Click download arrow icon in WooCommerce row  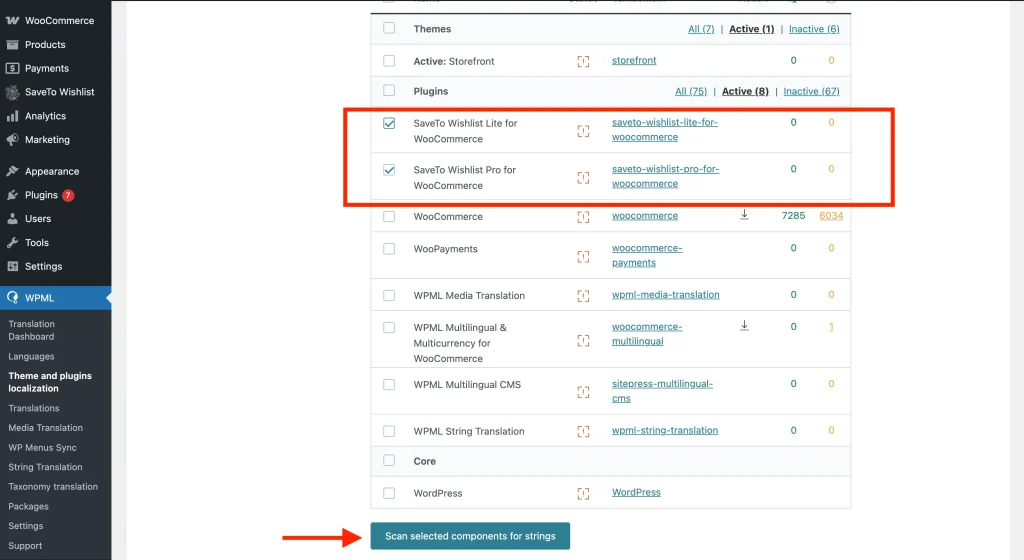click(744, 215)
